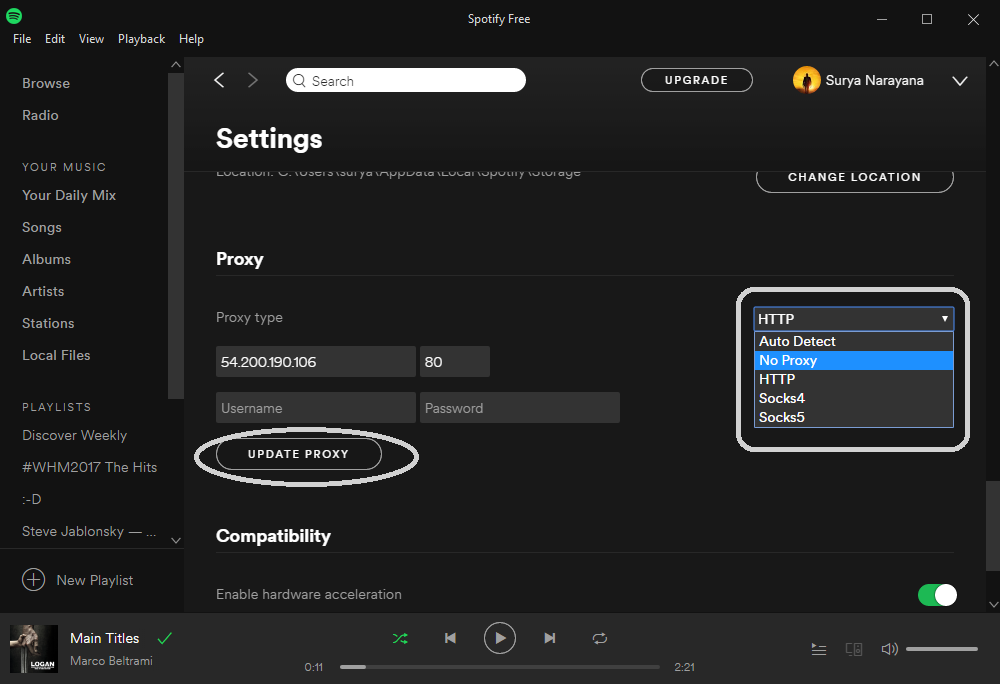
Task: Open Steve Jablonsky playlist
Action: pyautogui.click(x=89, y=531)
